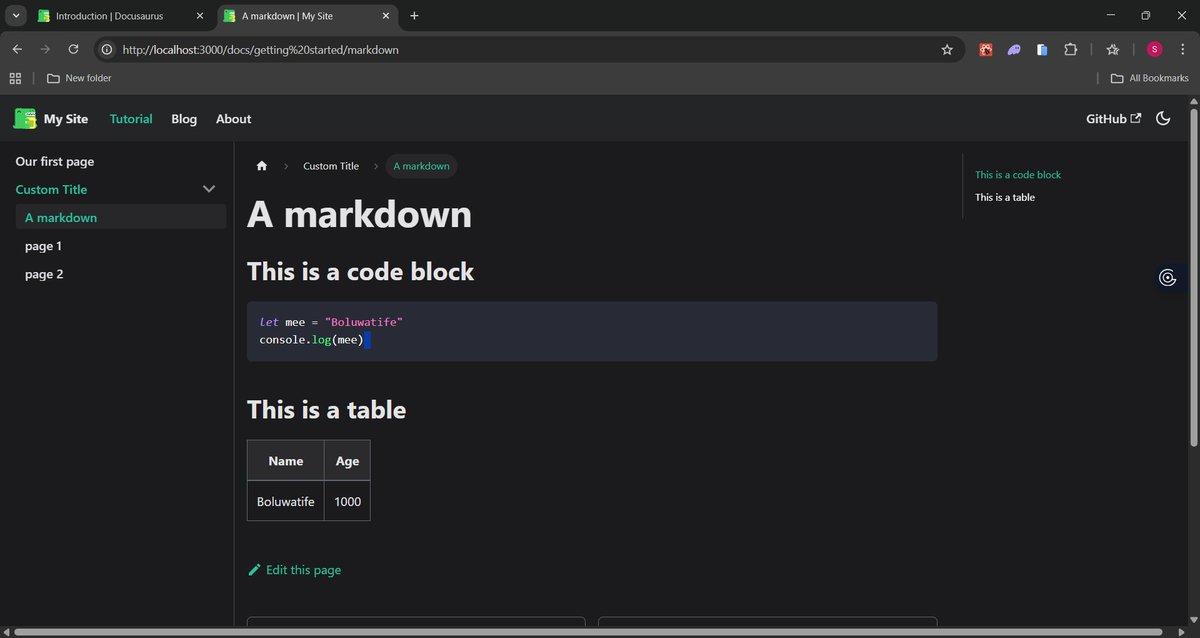
Task: Click the site info icon in address bar
Action: (x=107, y=49)
